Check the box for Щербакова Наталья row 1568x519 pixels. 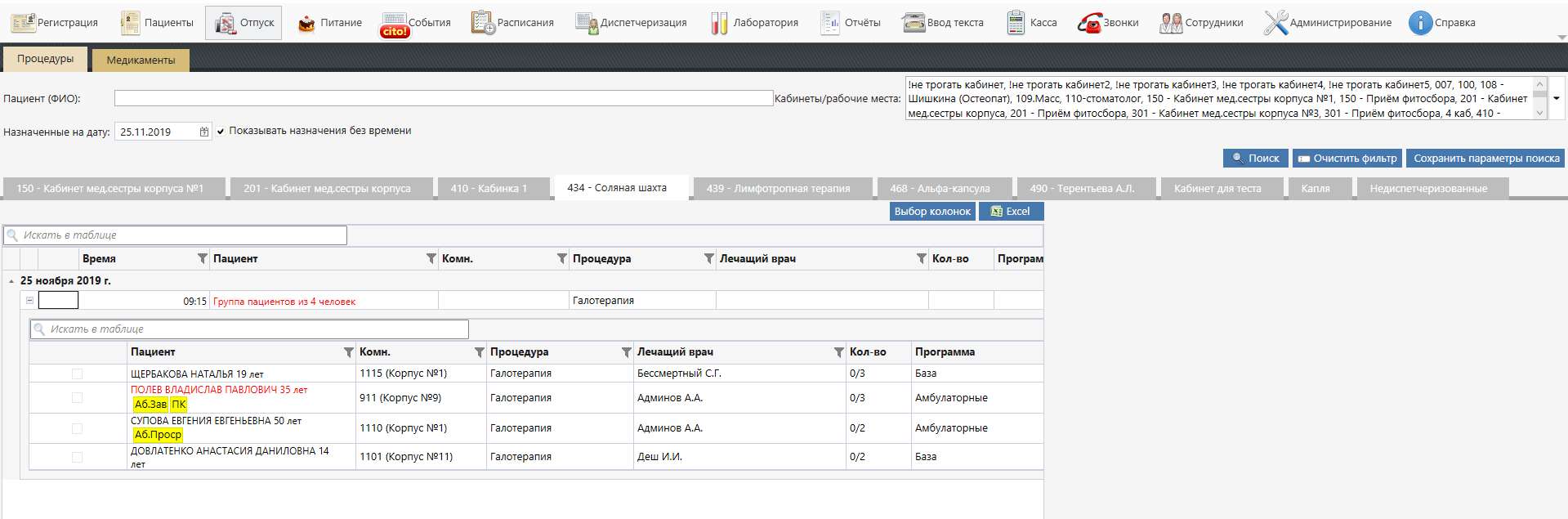(x=77, y=374)
